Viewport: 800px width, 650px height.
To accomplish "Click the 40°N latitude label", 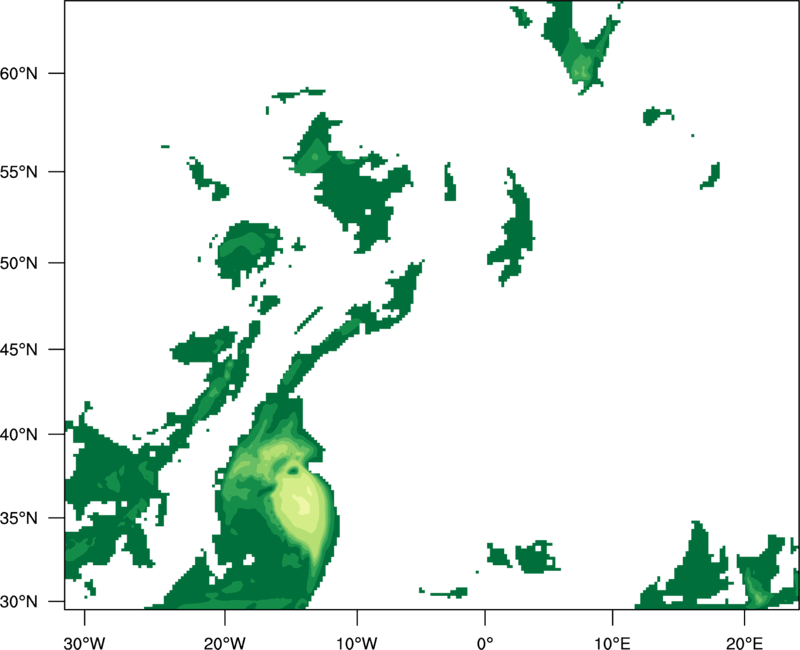I will click(x=19, y=435).
